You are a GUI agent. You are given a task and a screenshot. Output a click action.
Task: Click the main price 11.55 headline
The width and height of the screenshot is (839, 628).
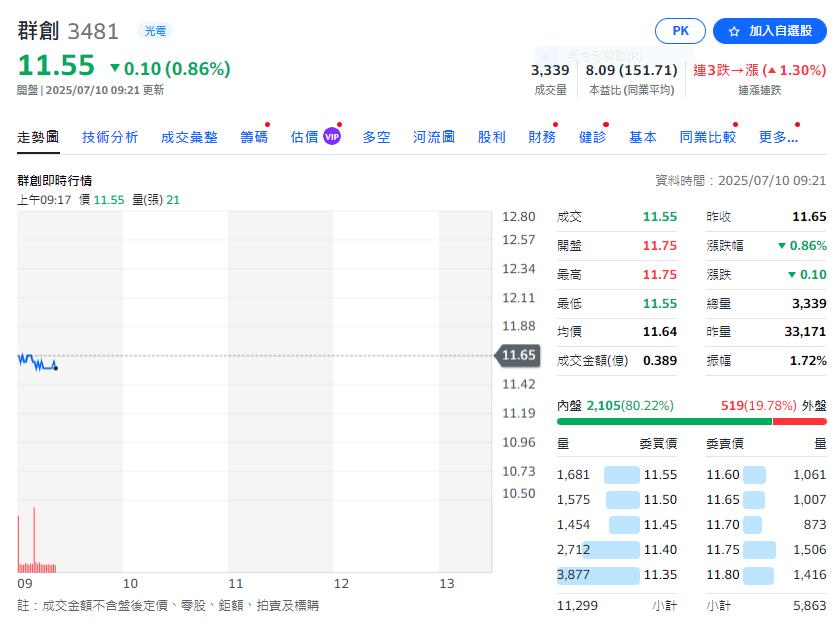(x=56, y=65)
